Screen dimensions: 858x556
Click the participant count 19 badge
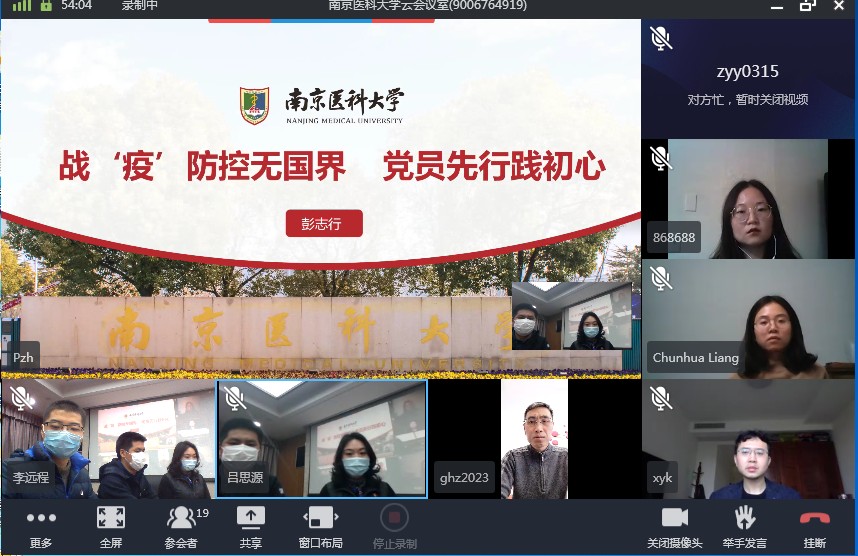point(202,513)
